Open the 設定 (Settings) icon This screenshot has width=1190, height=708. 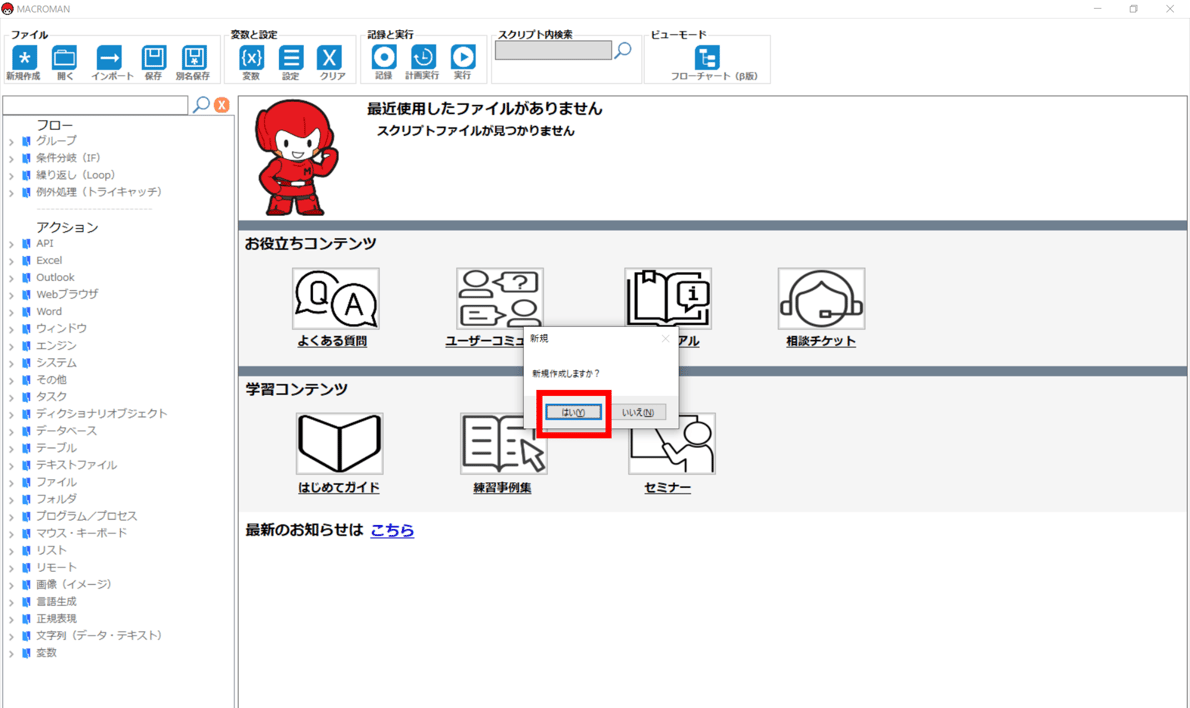[x=291, y=58]
